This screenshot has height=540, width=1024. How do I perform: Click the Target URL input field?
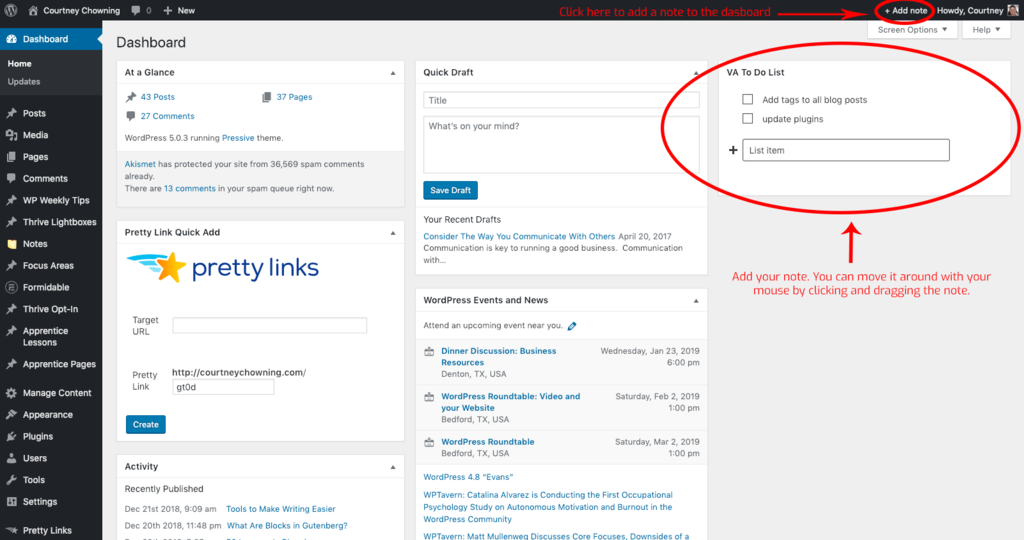click(270, 325)
